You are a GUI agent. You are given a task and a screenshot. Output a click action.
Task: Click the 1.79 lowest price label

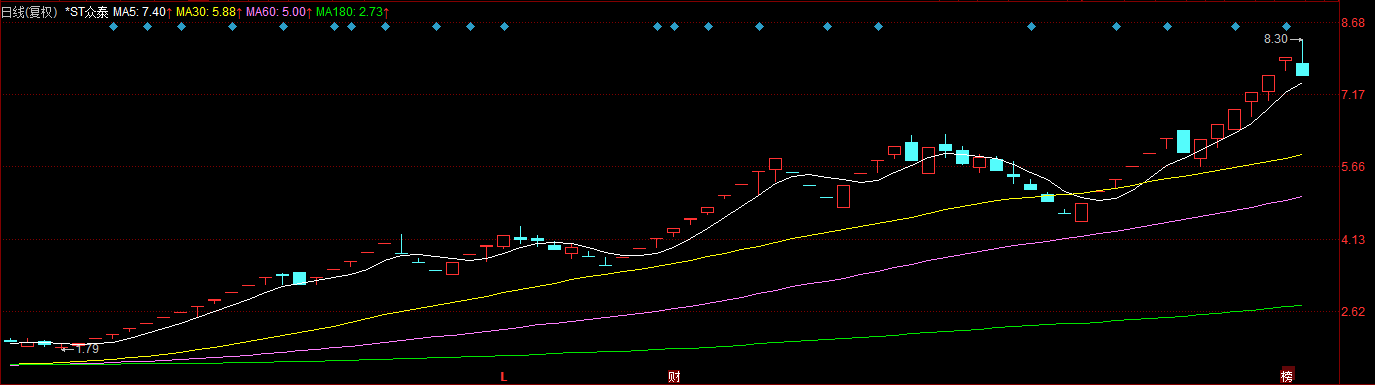(x=87, y=349)
